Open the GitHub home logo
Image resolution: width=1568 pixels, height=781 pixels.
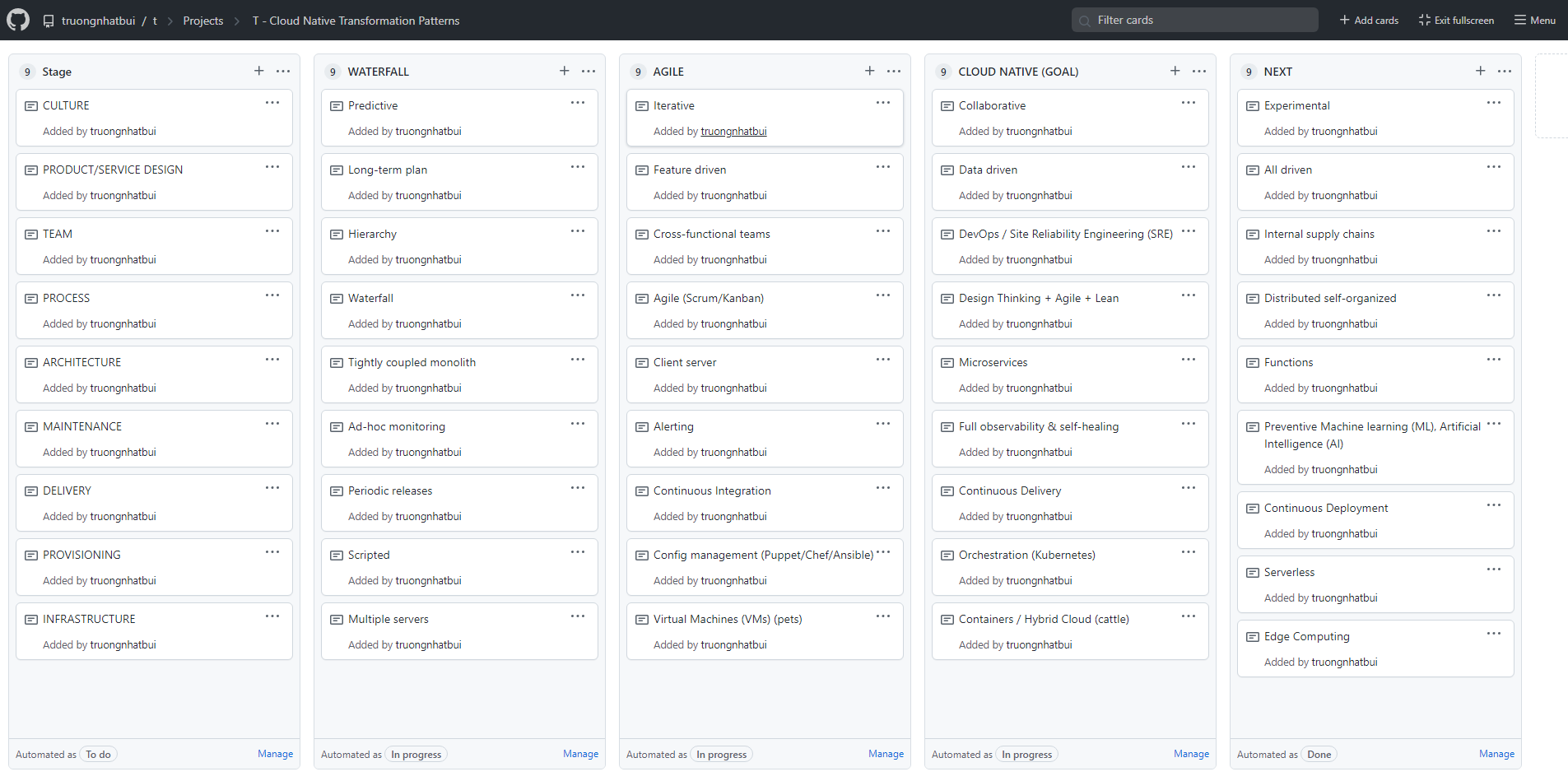[x=18, y=20]
